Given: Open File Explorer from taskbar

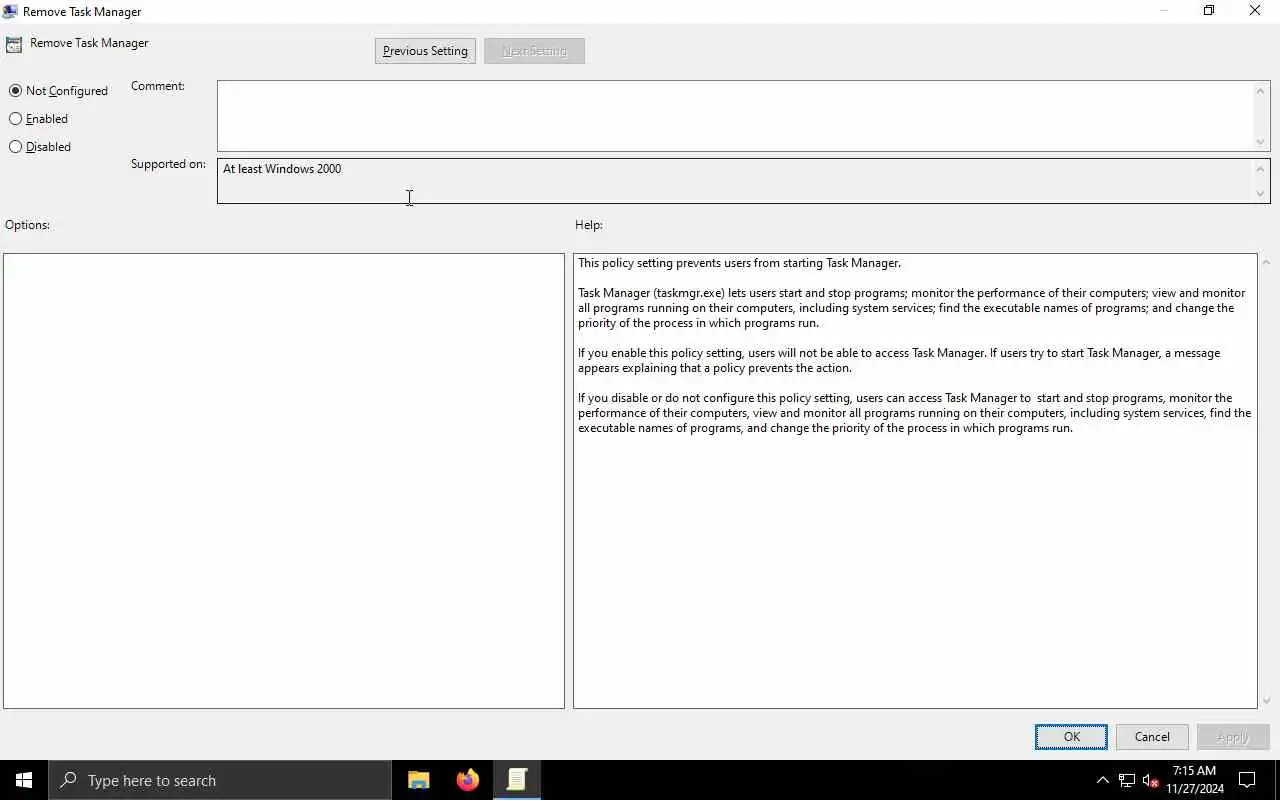Looking at the screenshot, I should 419,780.
